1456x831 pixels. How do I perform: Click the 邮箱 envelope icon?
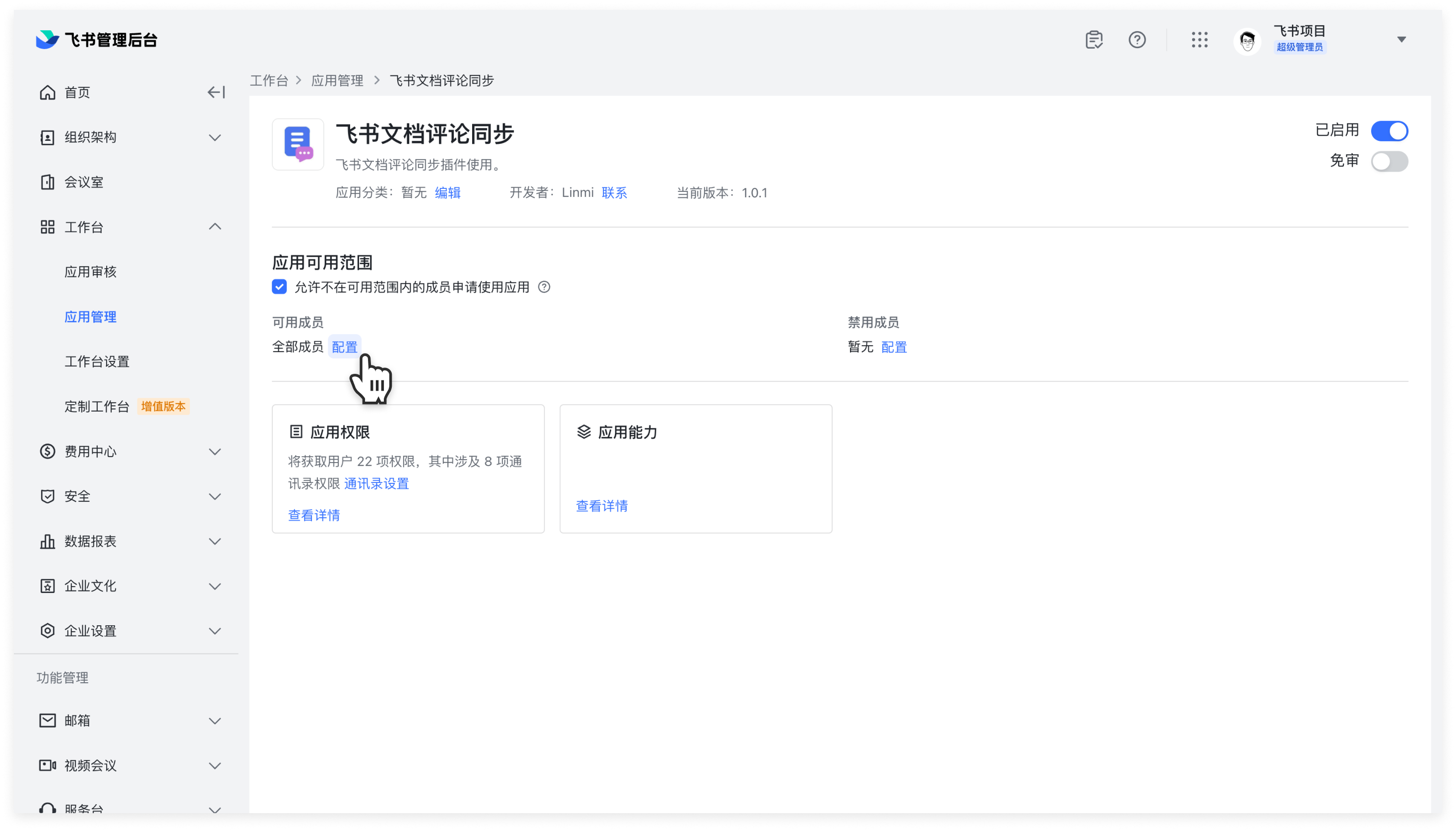[48, 720]
